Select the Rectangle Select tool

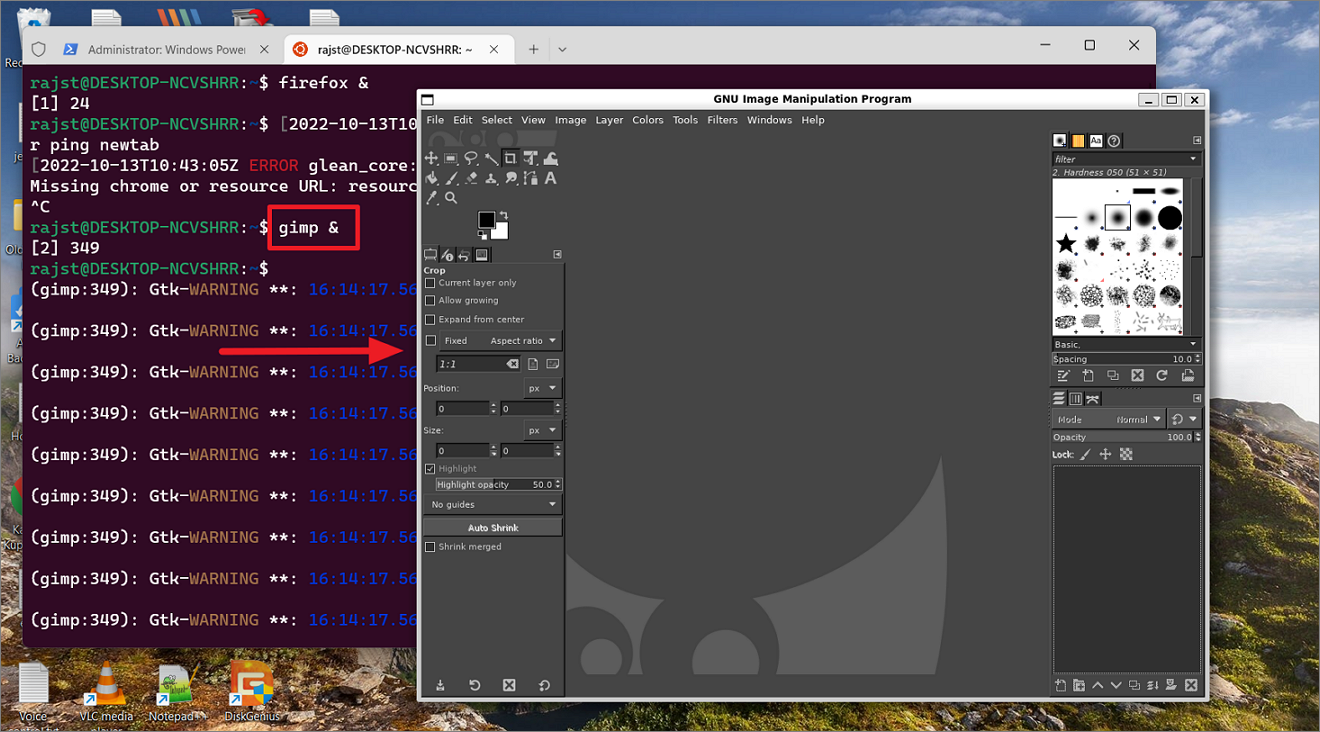click(451, 158)
